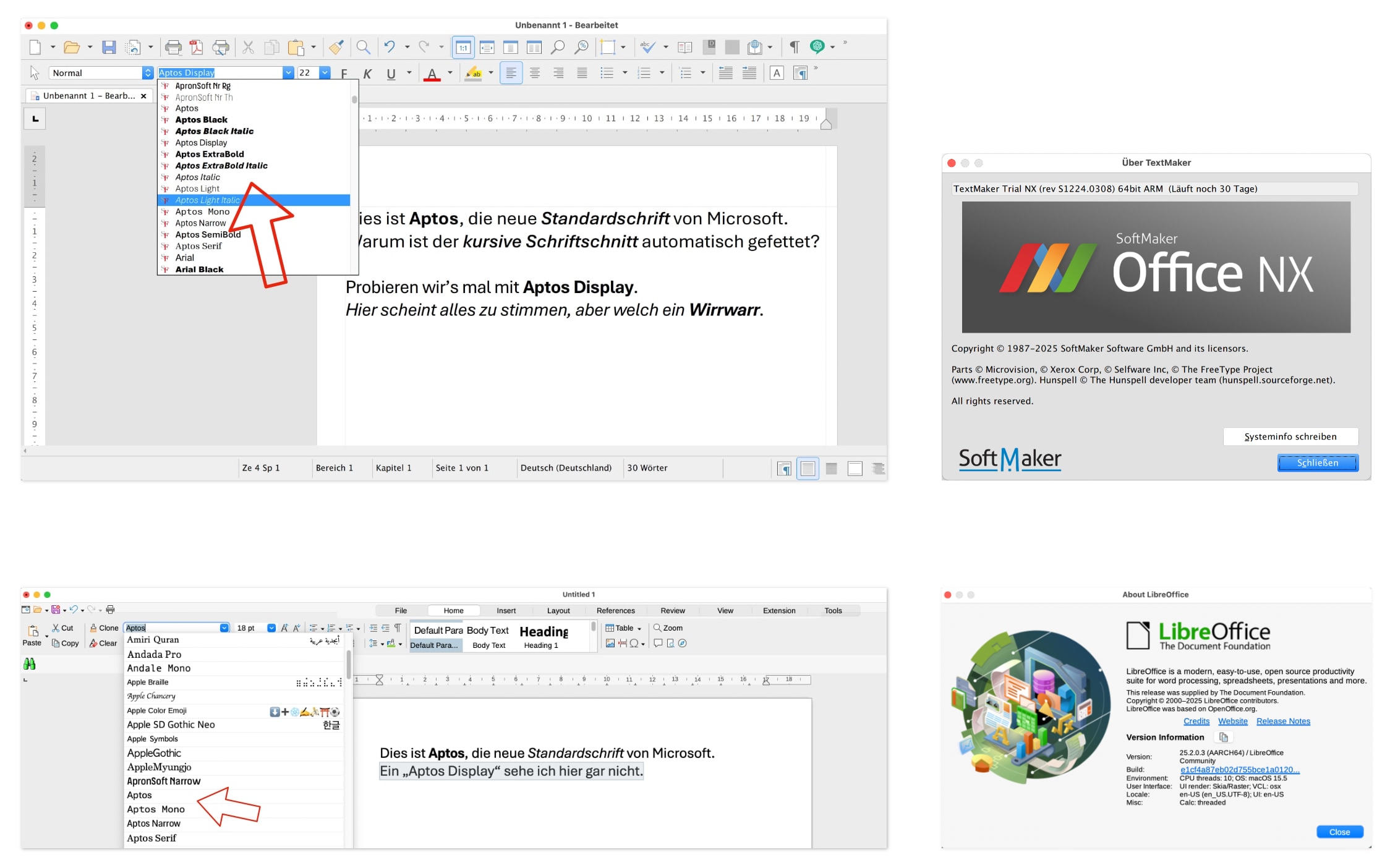Open the Review tab in LibreOffice
The height and width of the screenshot is (868, 1390).
point(673,611)
